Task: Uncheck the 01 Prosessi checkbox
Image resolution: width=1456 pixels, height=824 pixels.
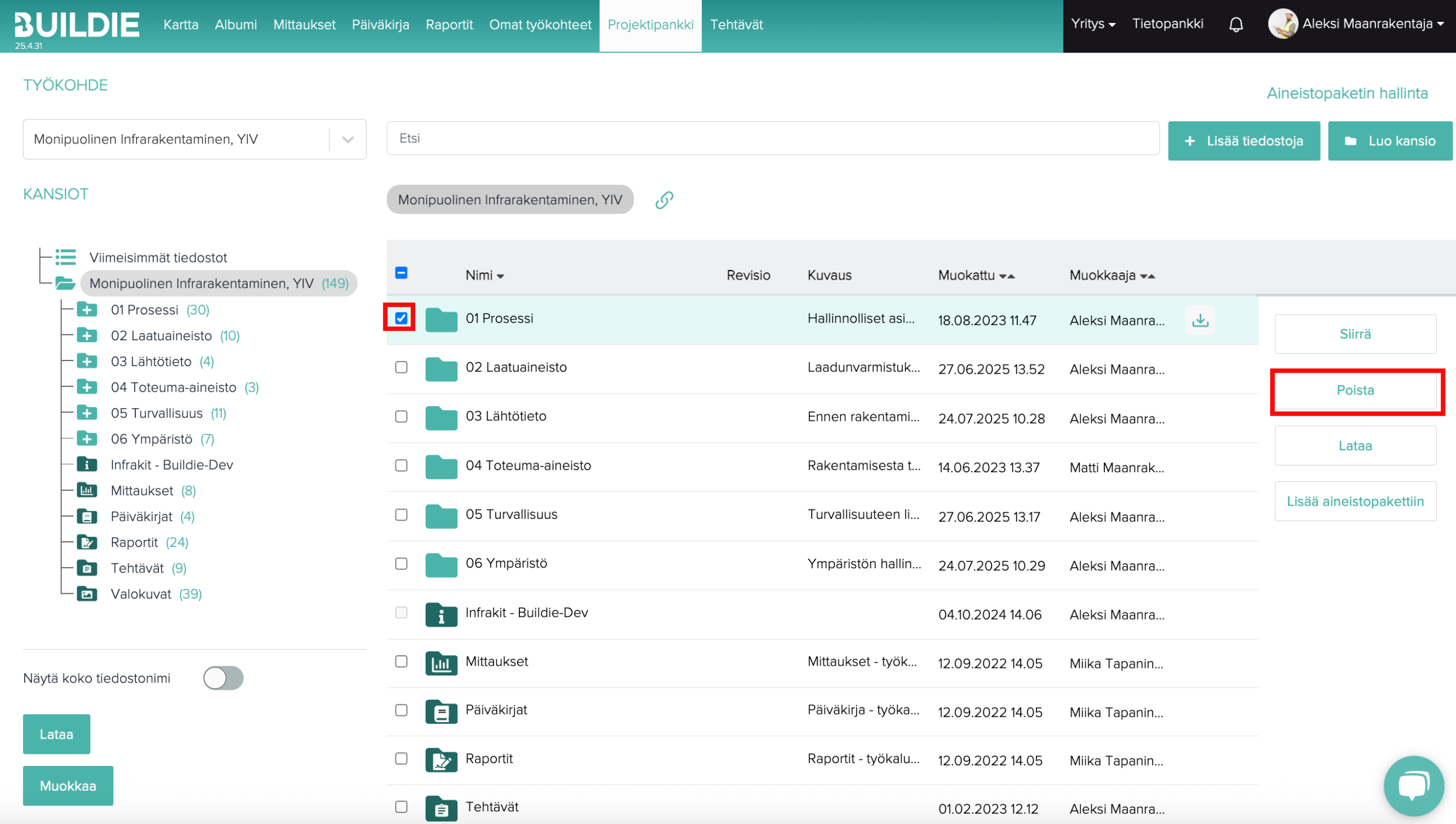Action: pyautogui.click(x=401, y=318)
